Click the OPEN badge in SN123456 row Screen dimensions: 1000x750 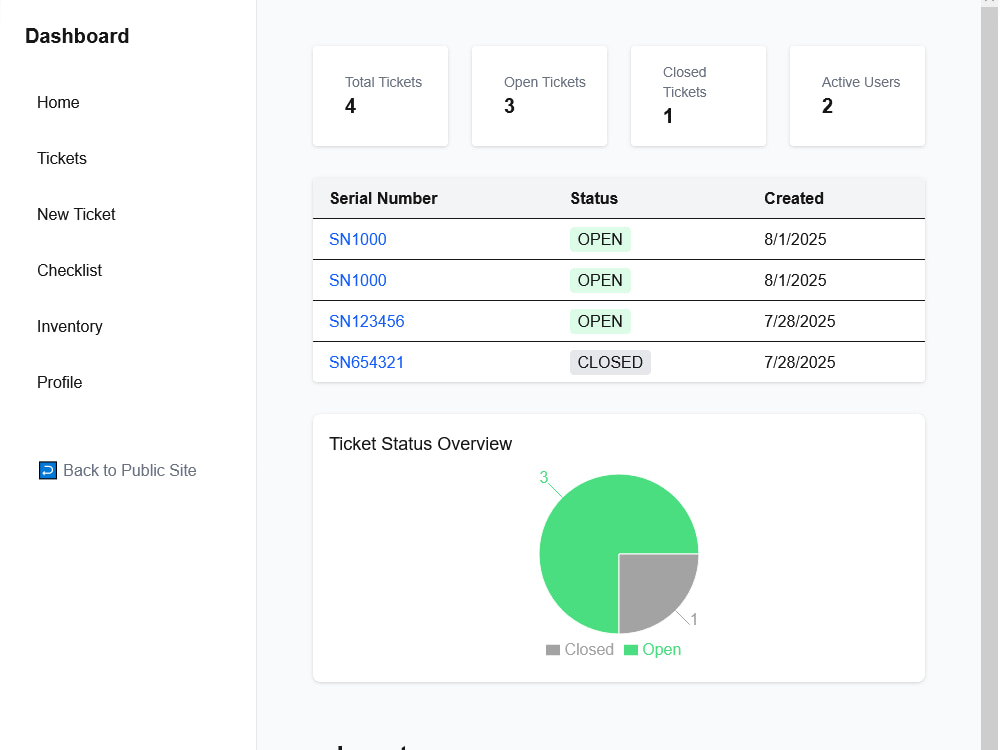coord(600,321)
